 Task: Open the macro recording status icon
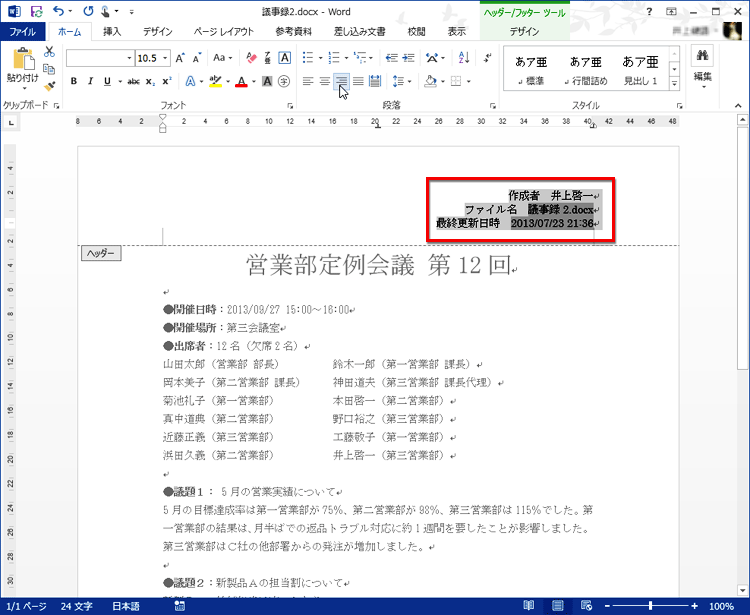[x=180, y=606]
